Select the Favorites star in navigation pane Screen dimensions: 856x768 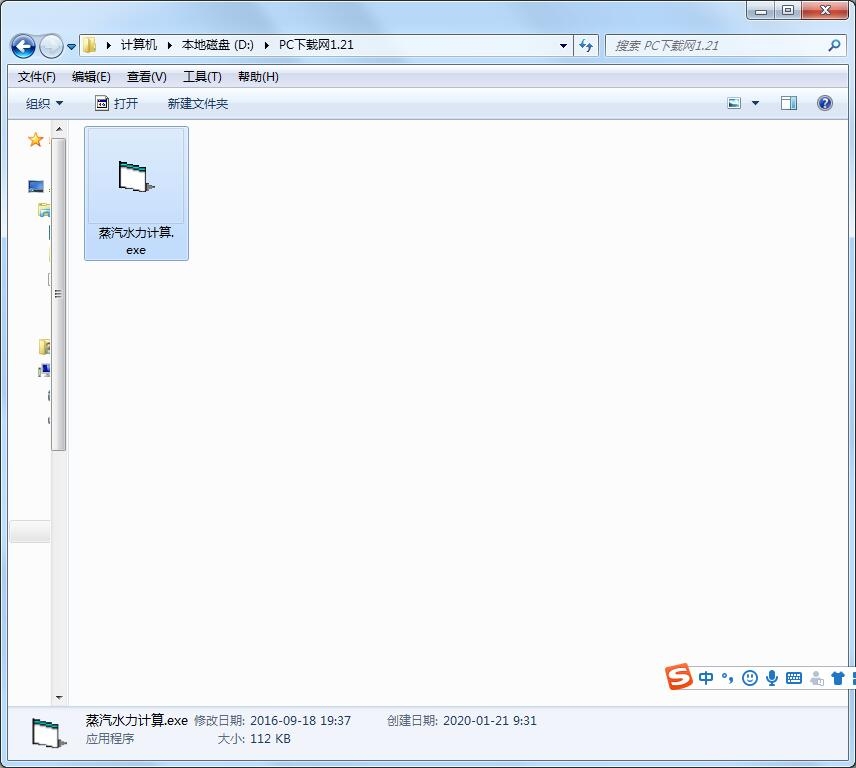[x=35, y=140]
